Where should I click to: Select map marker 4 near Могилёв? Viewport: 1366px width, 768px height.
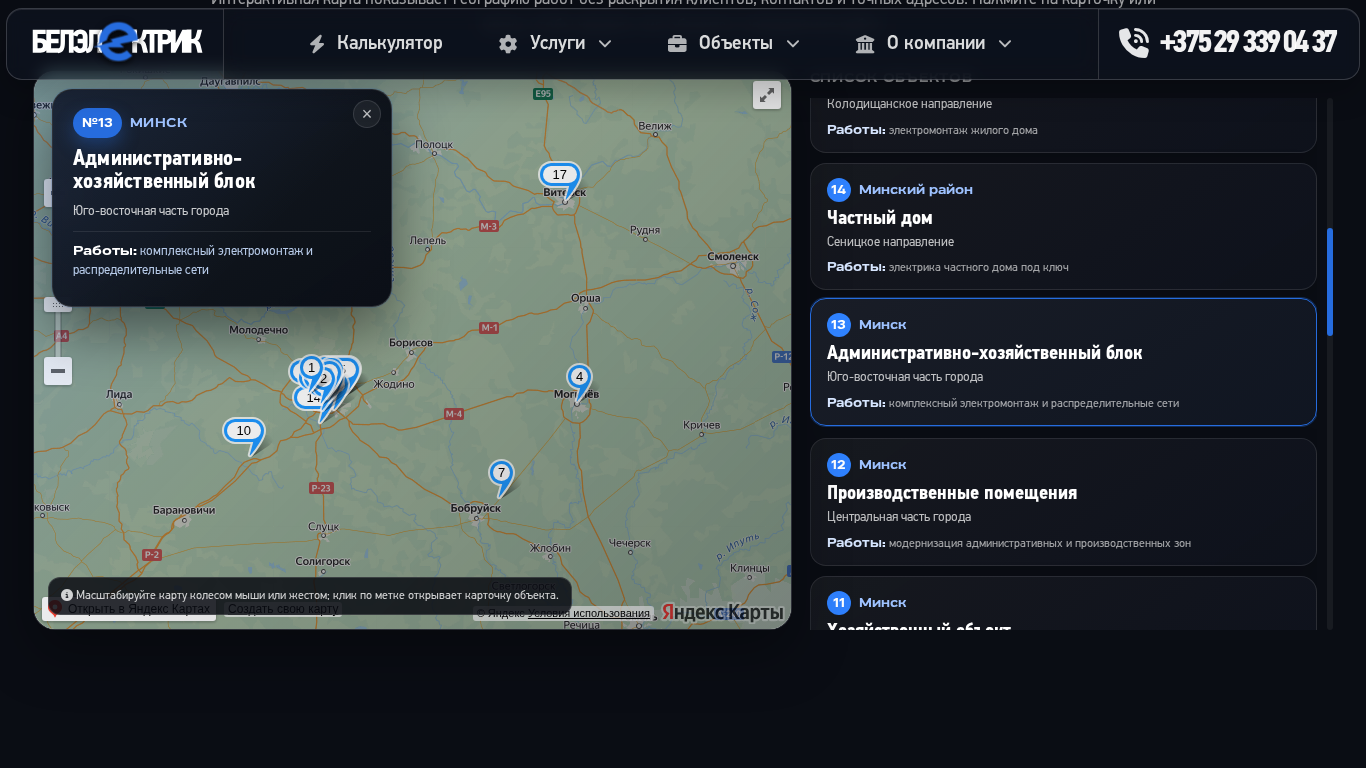[x=579, y=380]
